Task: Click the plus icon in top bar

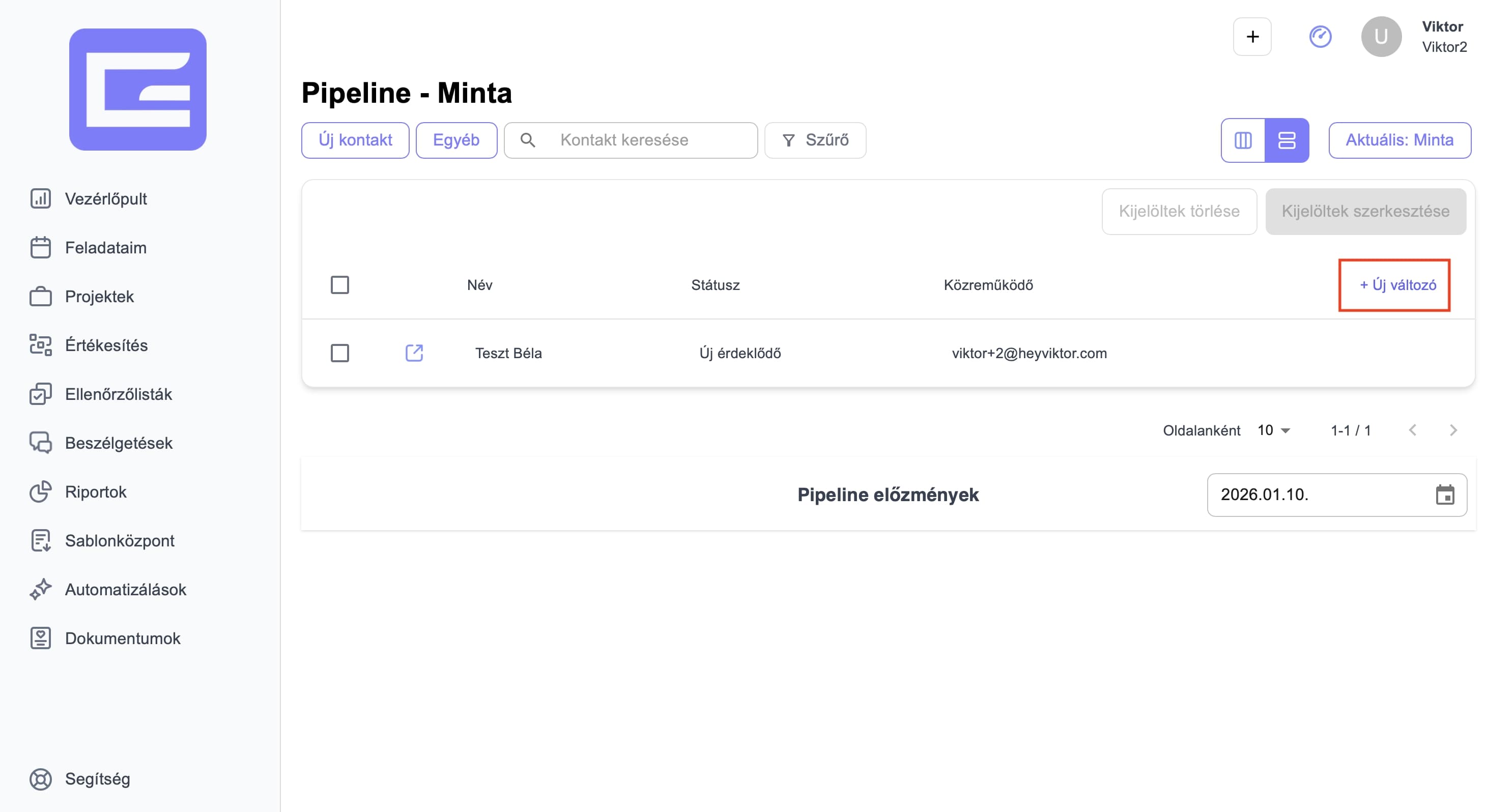Action: [x=1252, y=37]
